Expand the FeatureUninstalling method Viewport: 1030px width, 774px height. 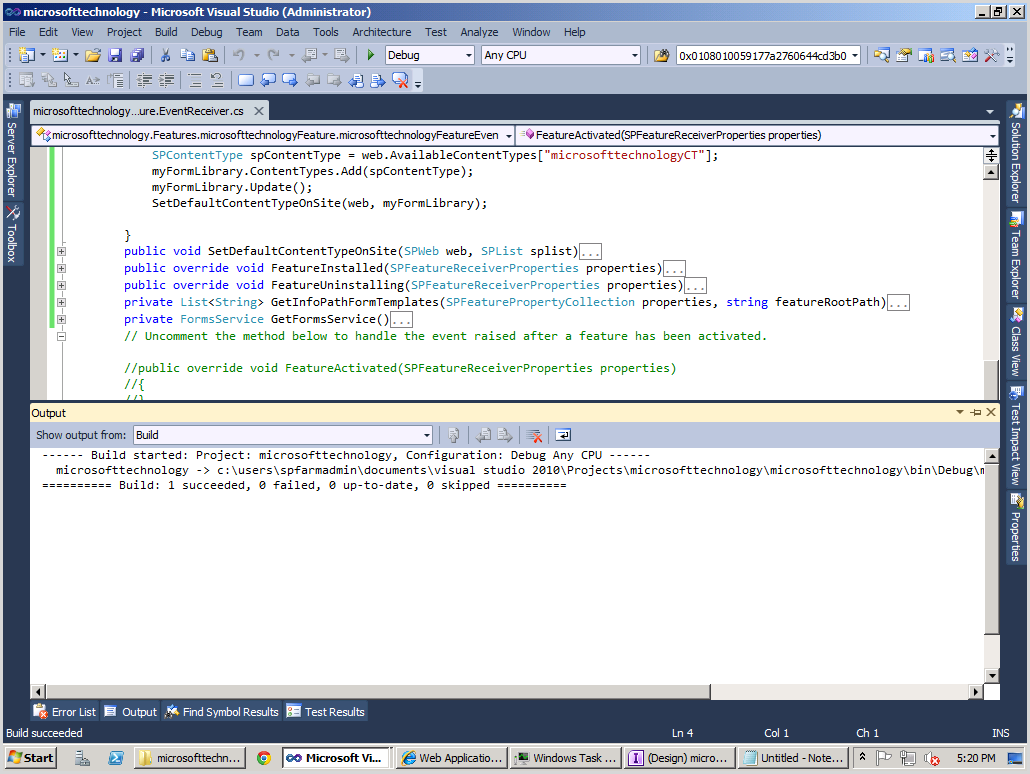click(61, 285)
